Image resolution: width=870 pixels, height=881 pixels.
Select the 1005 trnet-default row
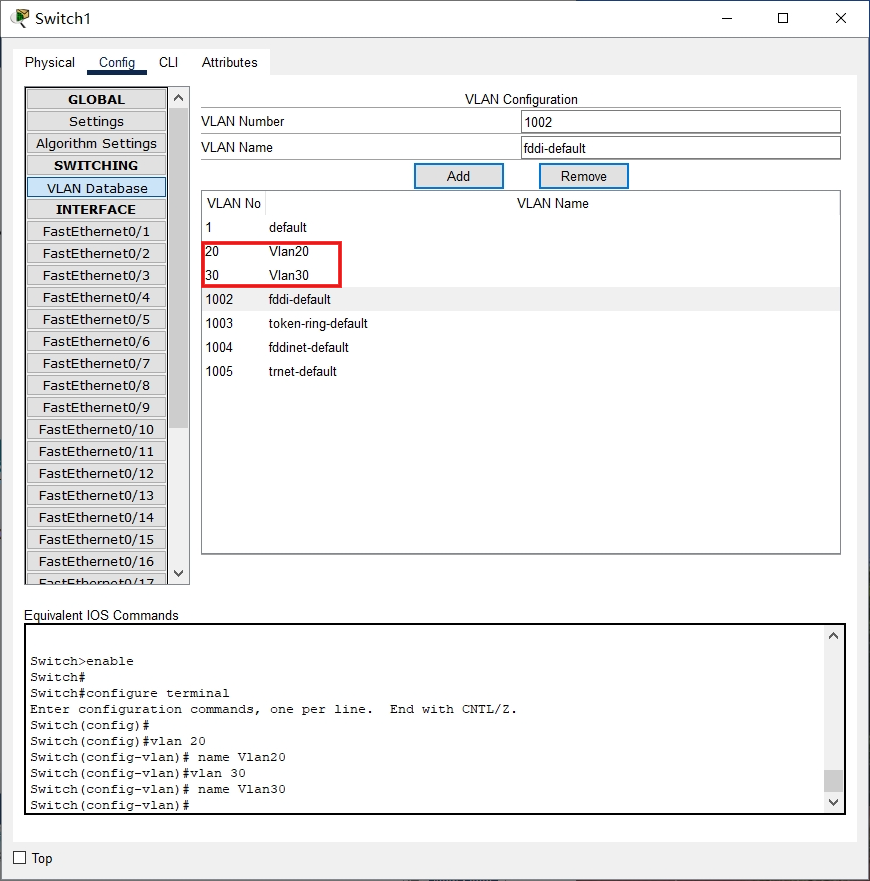click(520, 371)
